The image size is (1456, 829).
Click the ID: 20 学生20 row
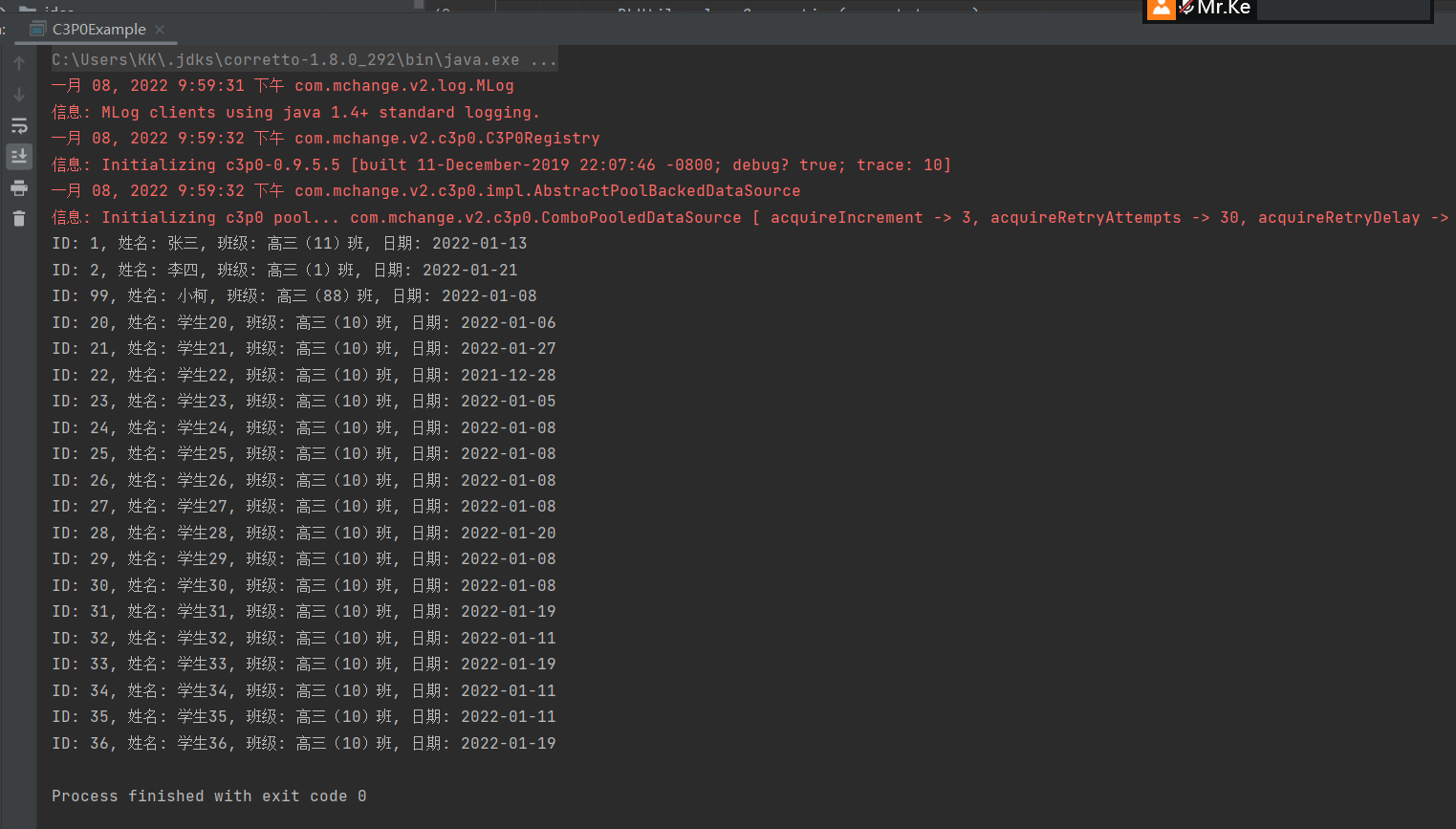pos(304,322)
